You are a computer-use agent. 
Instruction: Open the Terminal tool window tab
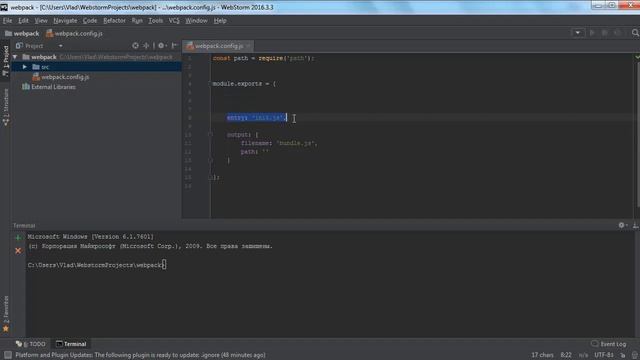[71, 344]
